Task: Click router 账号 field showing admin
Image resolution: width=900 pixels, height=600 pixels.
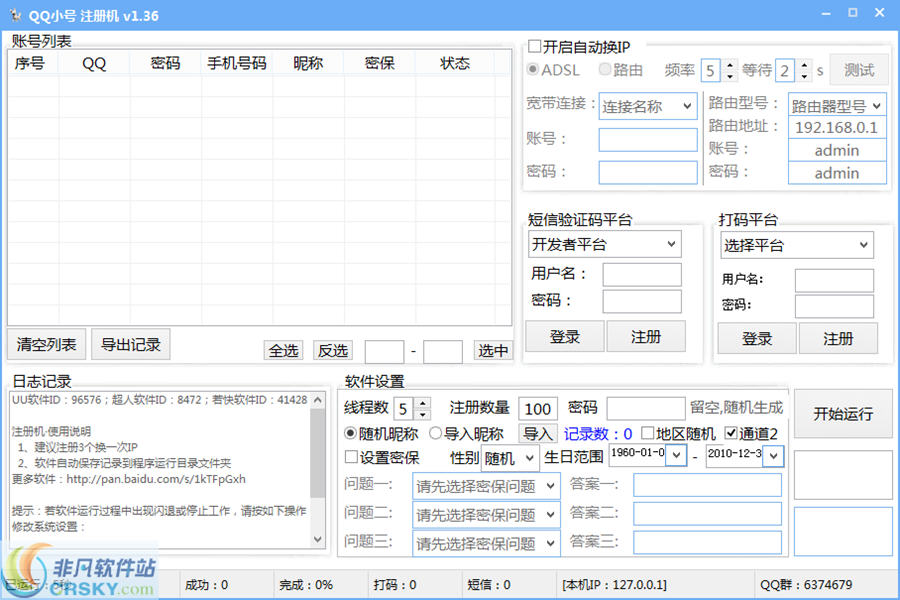Action: point(837,150)
